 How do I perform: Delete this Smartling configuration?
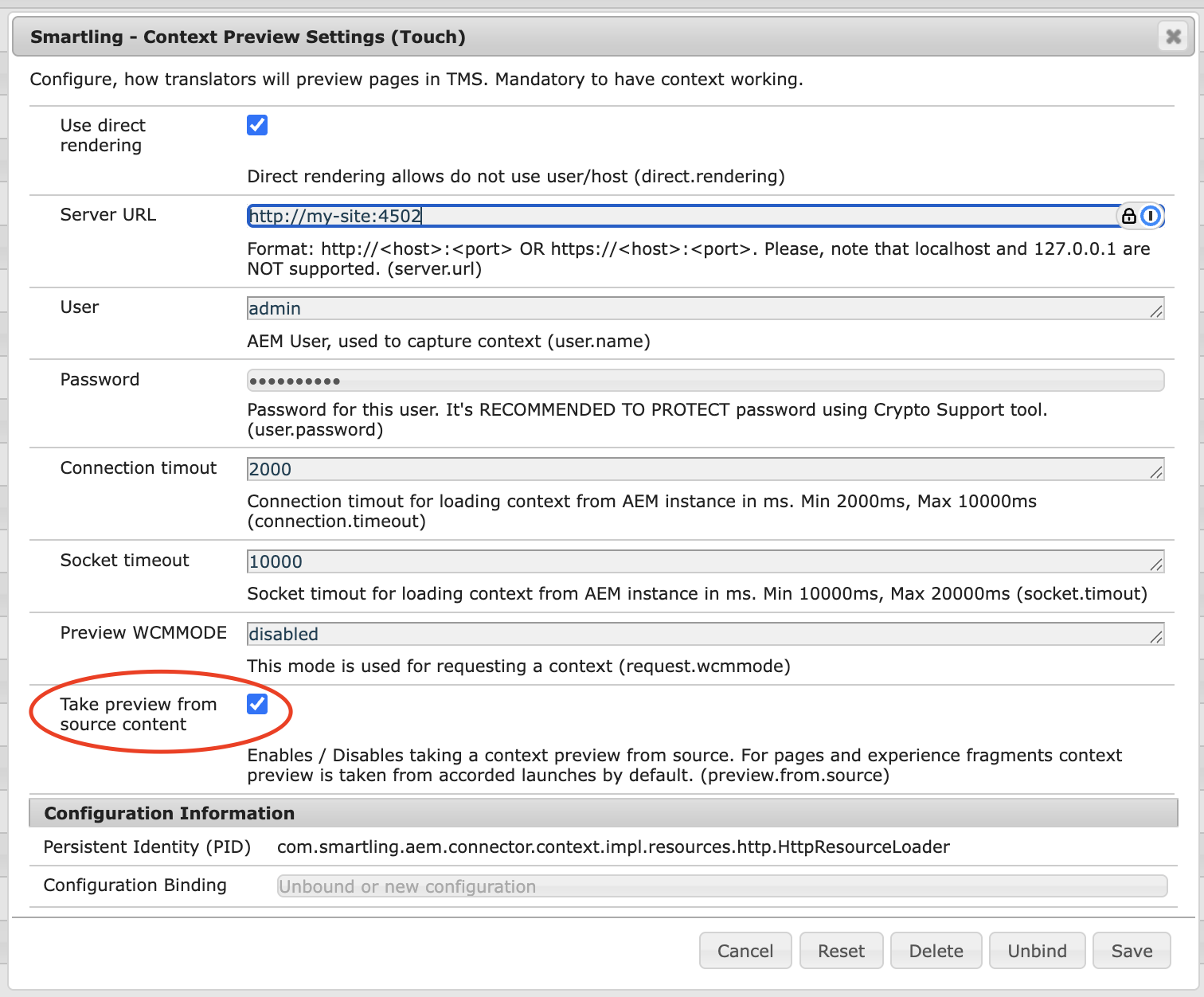coord(936,950)
